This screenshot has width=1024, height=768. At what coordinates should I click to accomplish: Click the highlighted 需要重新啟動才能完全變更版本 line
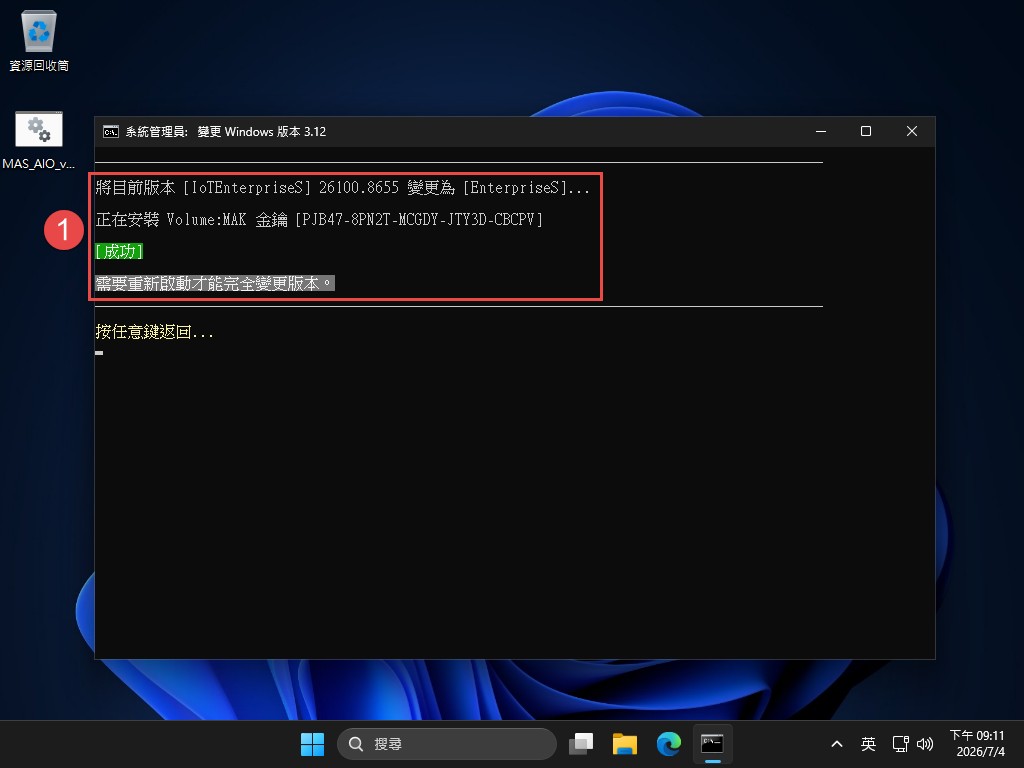click(215, 283)
